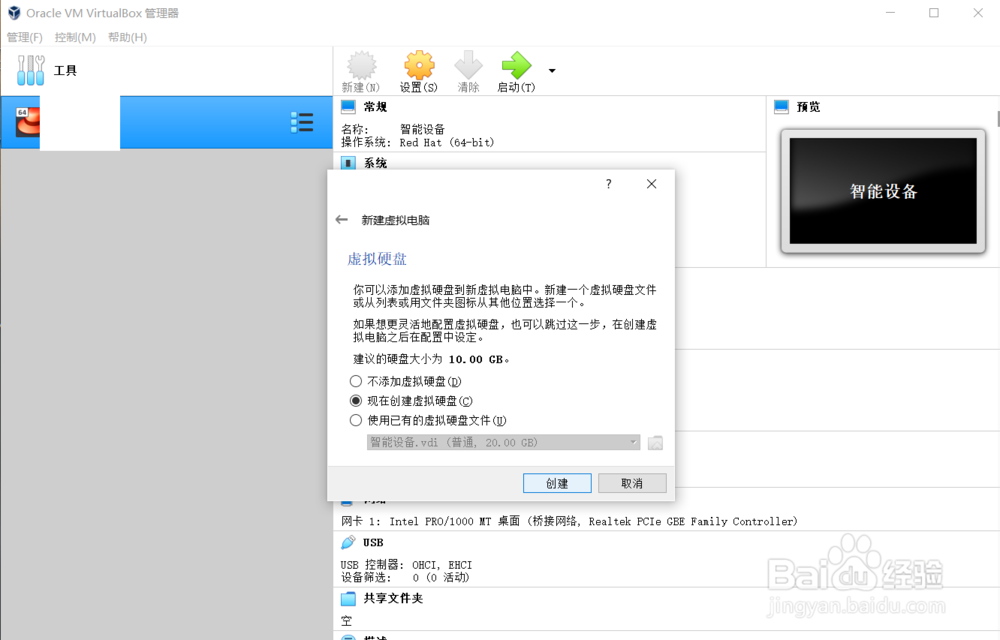Open Settings (设置) gear icon
This screenshot has width=1000, height=640.
click(419, 65)
